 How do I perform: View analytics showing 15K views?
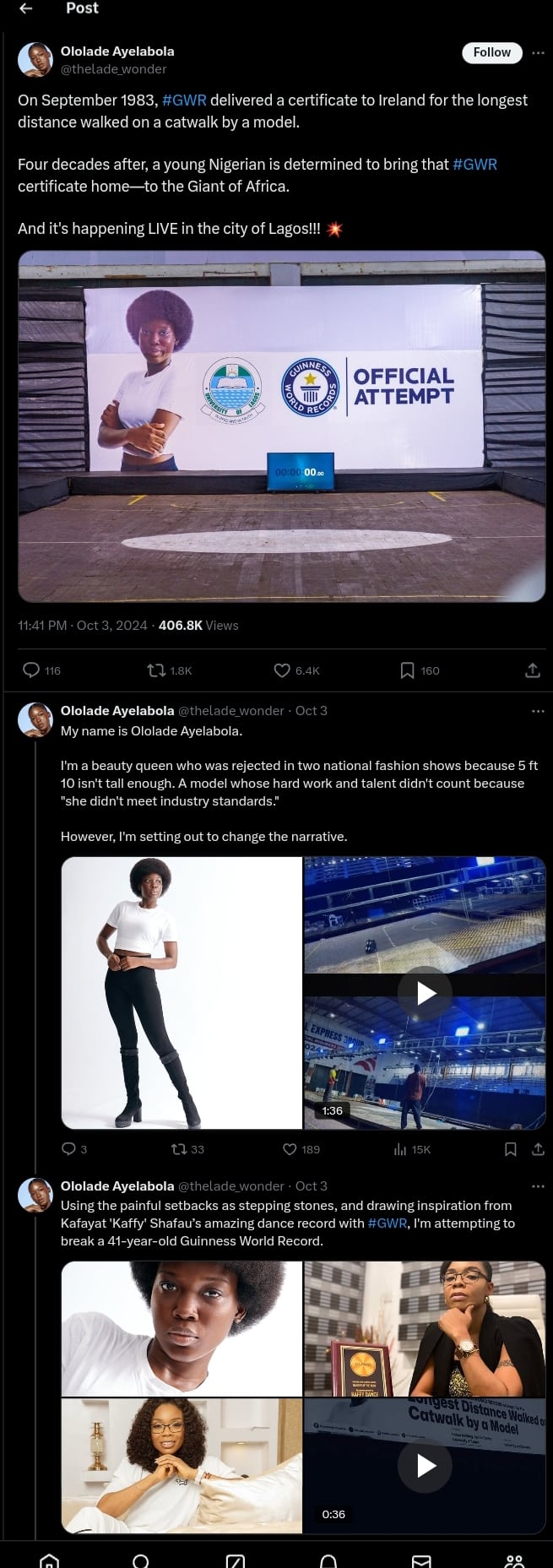pos(401,1149)
